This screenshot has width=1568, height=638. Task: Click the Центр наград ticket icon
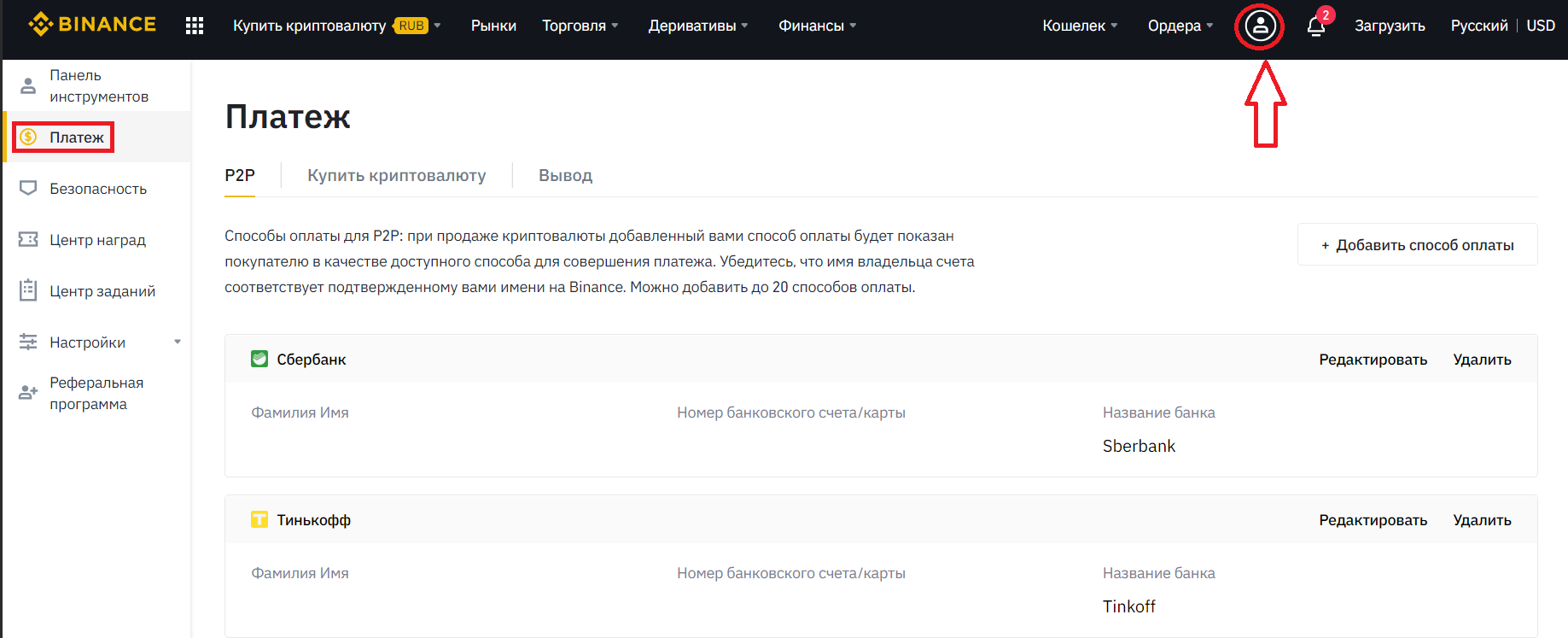pyautogui.click(x=28, y=239)
